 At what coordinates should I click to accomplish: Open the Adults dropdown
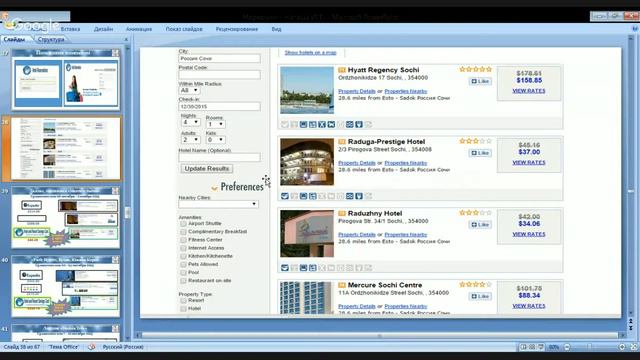[191, 140]
